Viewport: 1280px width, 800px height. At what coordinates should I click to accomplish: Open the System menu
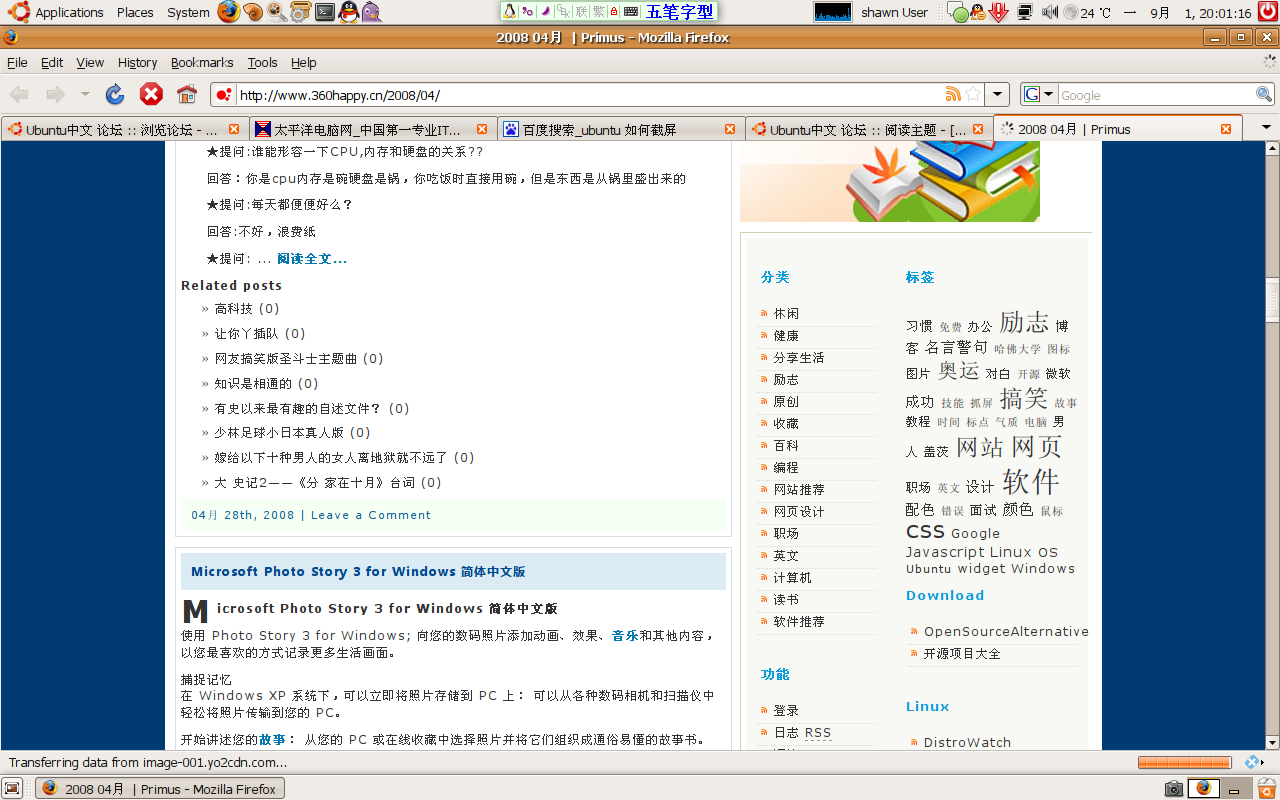(188, 12)
